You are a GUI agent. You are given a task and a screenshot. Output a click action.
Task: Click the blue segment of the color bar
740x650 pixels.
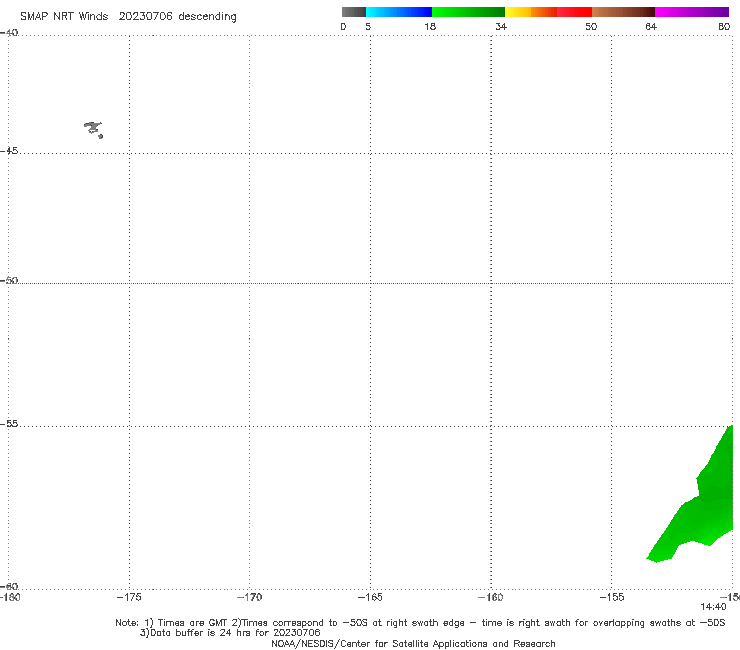tap(399, 12)
